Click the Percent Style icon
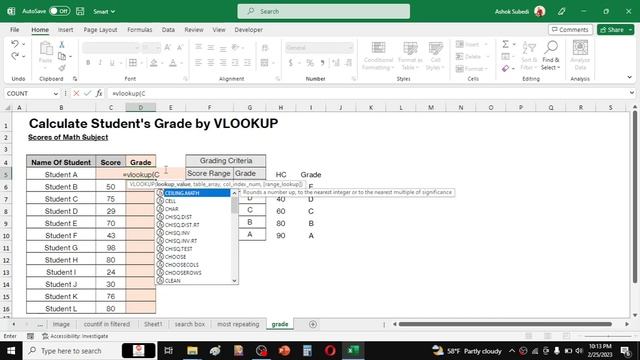Image resolution: width=640 pixels, height=360 pixels. click(310, 63)
